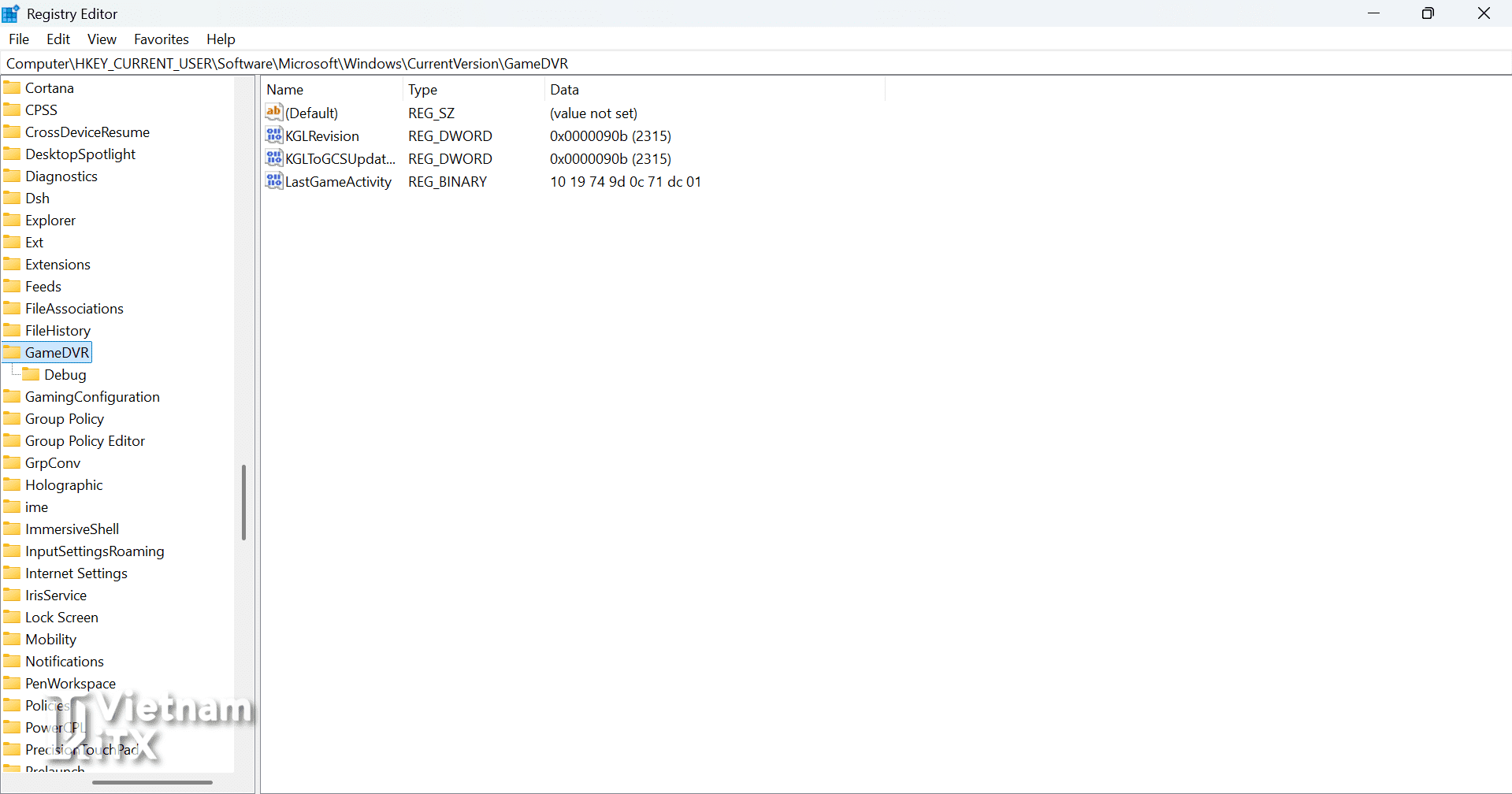Open the Favorites menu
Screen dimensions: 1512x794
pos(161,39)
